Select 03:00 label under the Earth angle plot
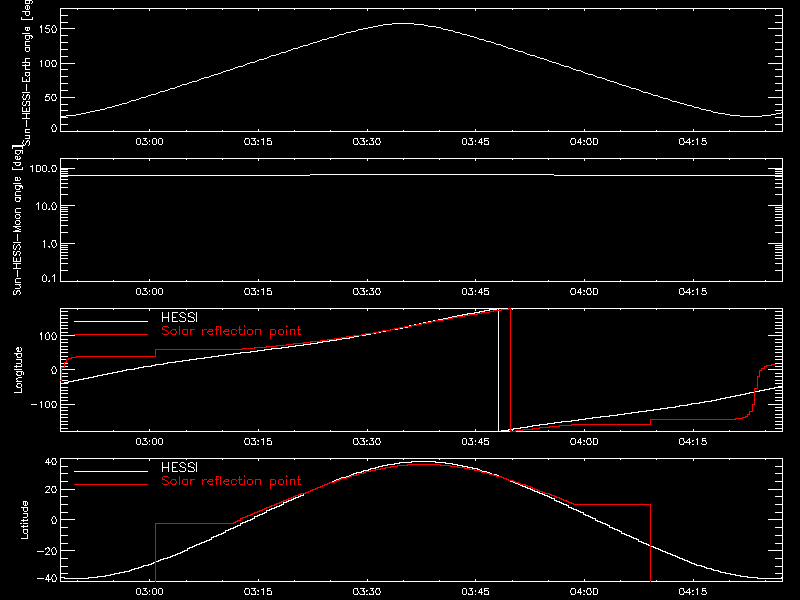800x600 pixels. tap(149, 142)
